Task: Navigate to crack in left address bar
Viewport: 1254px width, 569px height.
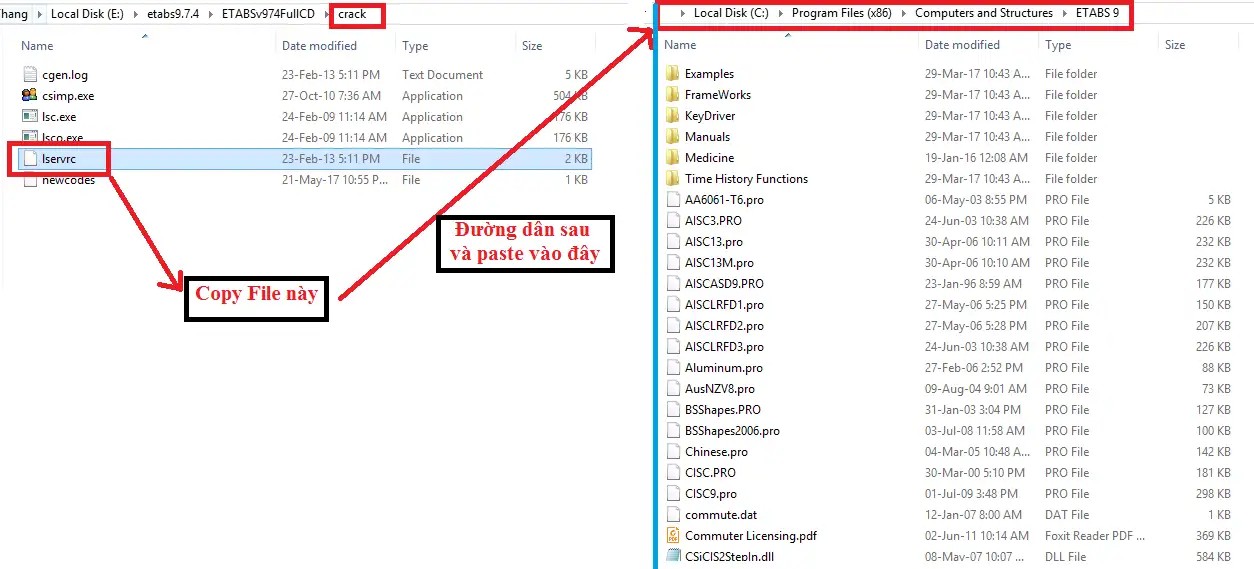Action: point(353,14)
